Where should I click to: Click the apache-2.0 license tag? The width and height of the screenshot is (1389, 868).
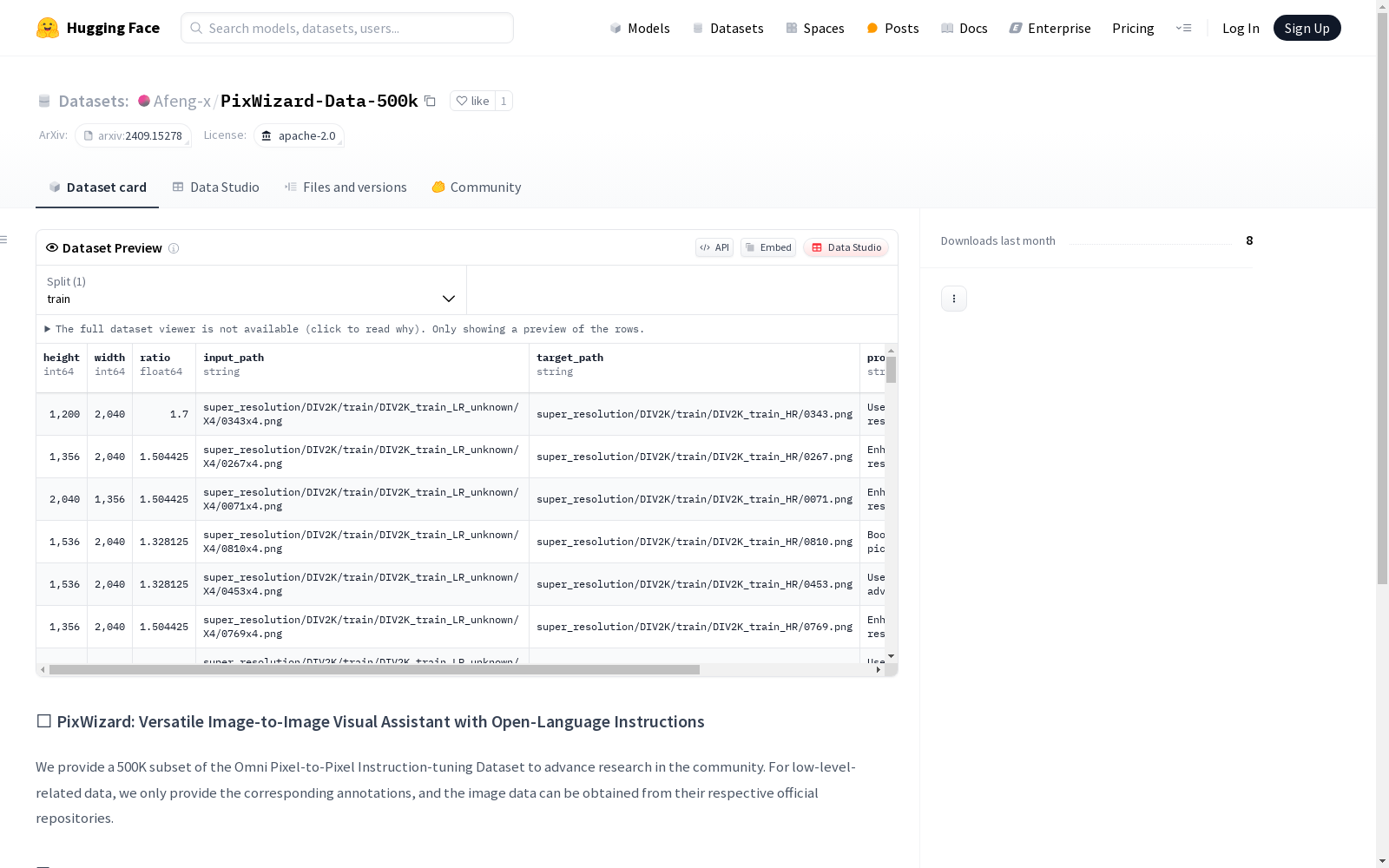click(299, 135)
